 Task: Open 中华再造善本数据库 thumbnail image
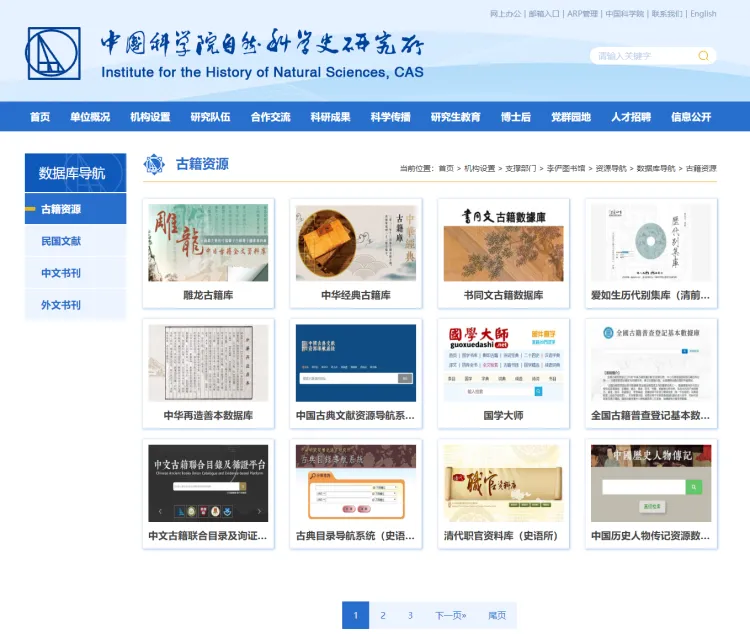pyautogui.click(x=208, y=363)
